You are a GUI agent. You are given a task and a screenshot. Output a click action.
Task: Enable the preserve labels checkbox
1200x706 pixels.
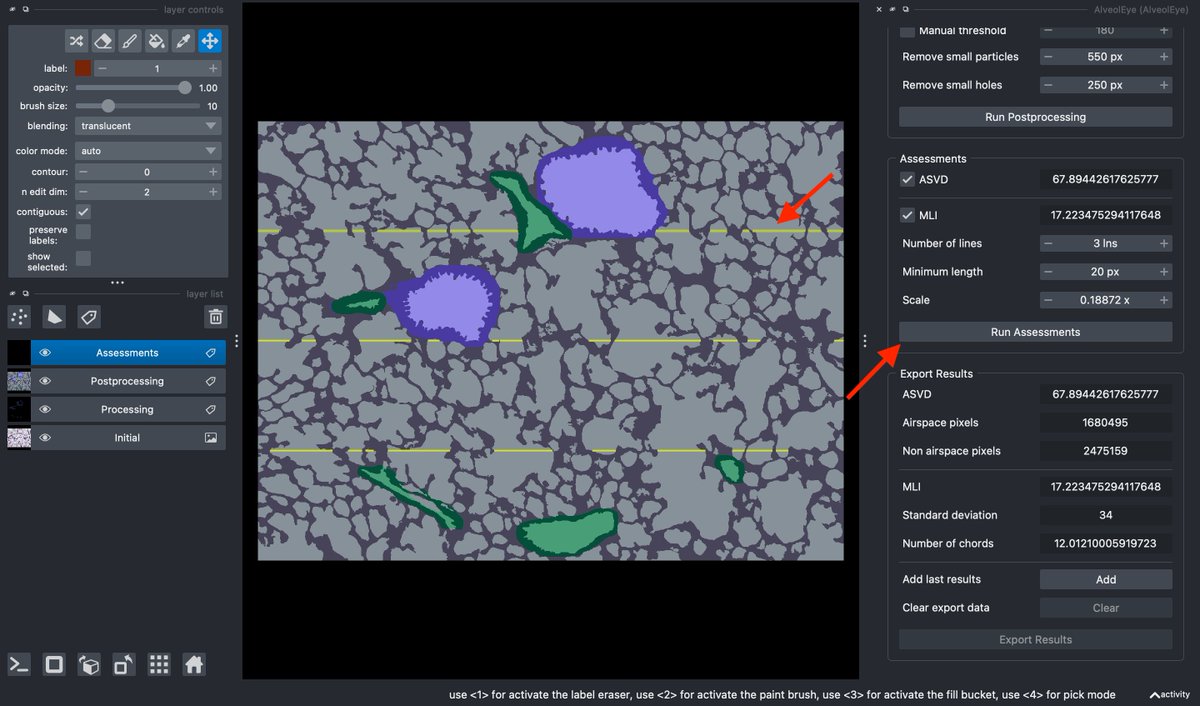(83, 231)
